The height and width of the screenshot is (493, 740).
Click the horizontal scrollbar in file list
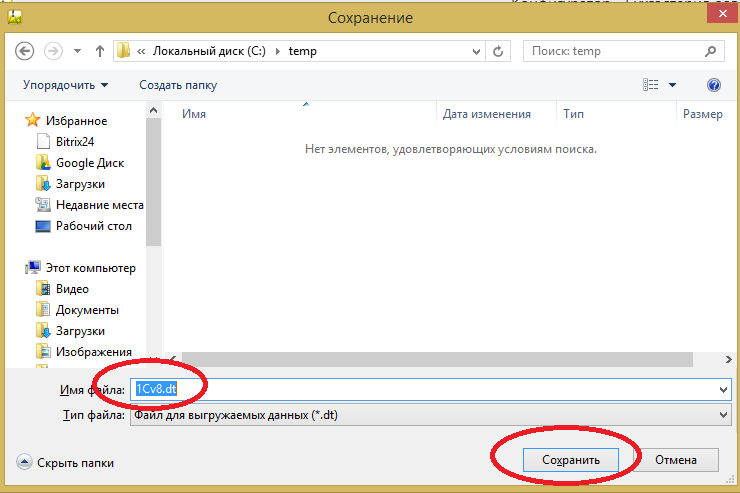click(430, 358)
